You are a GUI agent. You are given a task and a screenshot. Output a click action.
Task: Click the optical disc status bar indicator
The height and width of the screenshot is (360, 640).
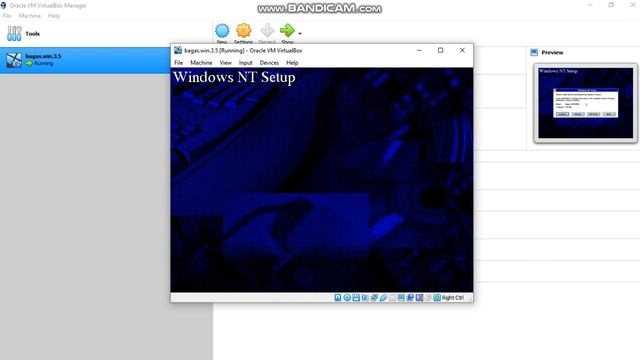(x=347, y=298)
